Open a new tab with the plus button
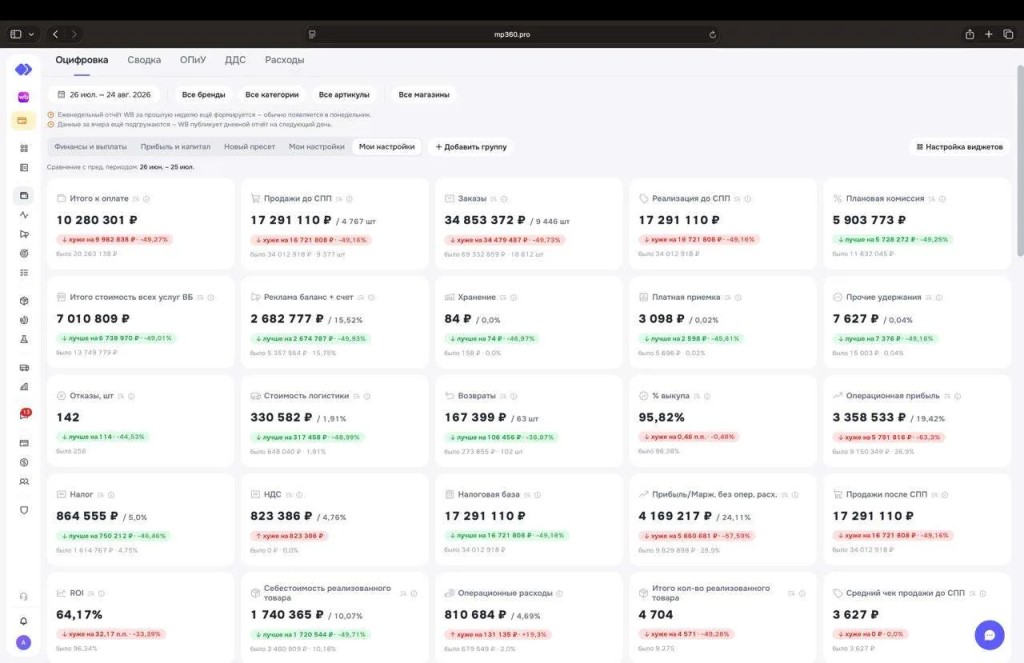The width and height of the screenshot is (1024, 663). tap(989, 34)
